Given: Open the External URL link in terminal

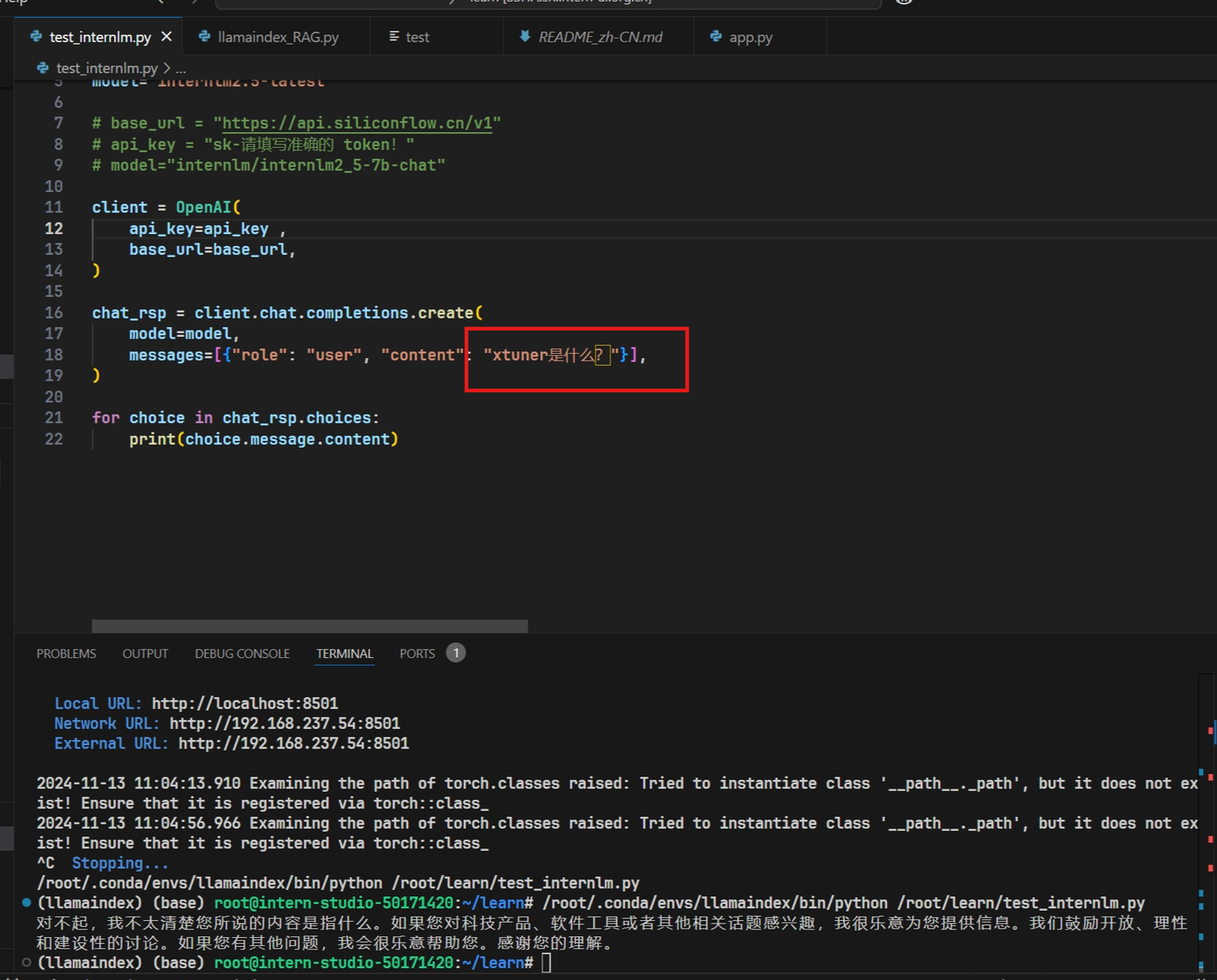Looking at the screenshot, I should tap(293, 743).
